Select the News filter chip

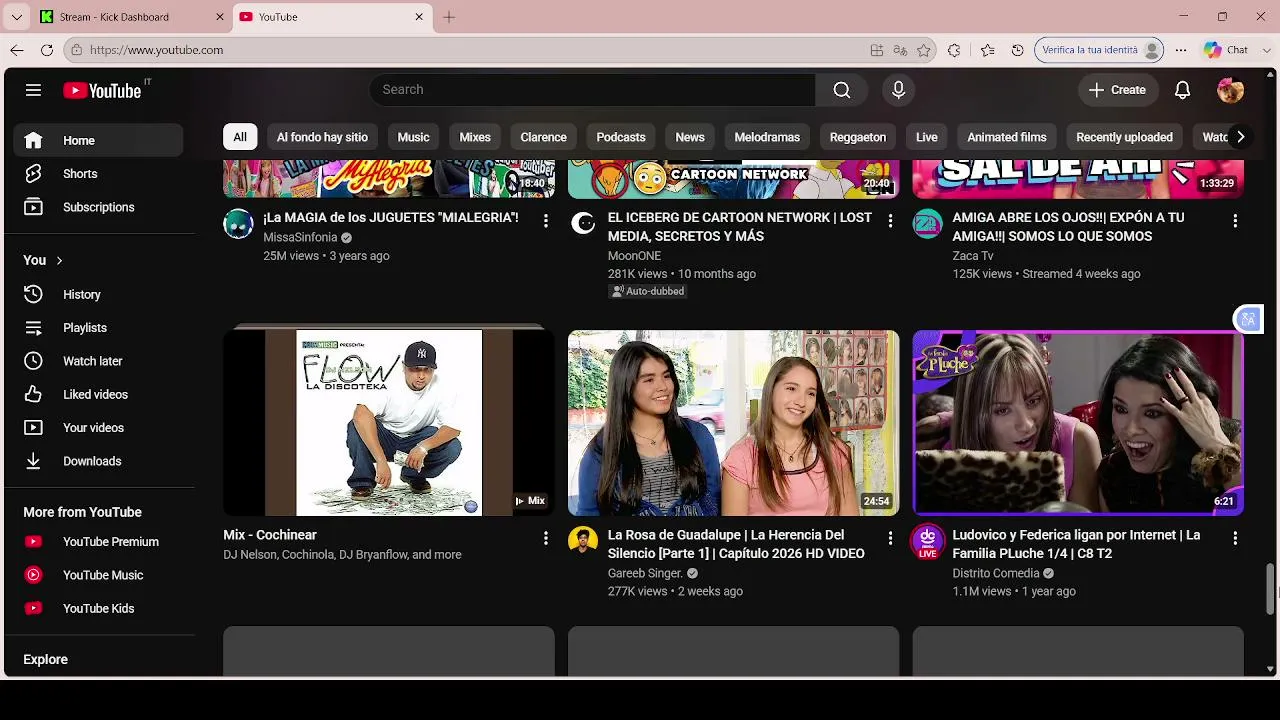(690, 137)
